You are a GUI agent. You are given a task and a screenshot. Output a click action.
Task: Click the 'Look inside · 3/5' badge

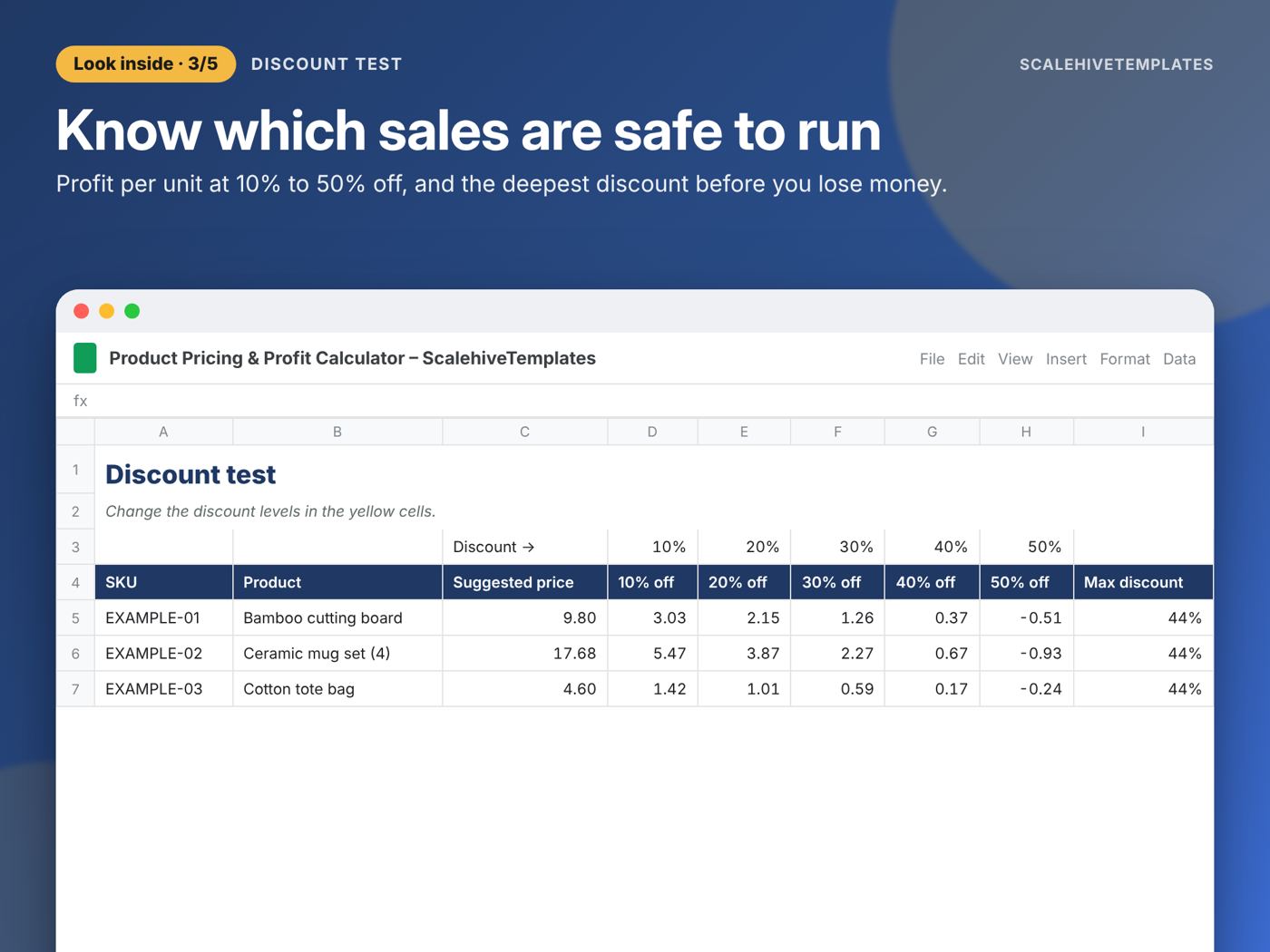point(146,64)
